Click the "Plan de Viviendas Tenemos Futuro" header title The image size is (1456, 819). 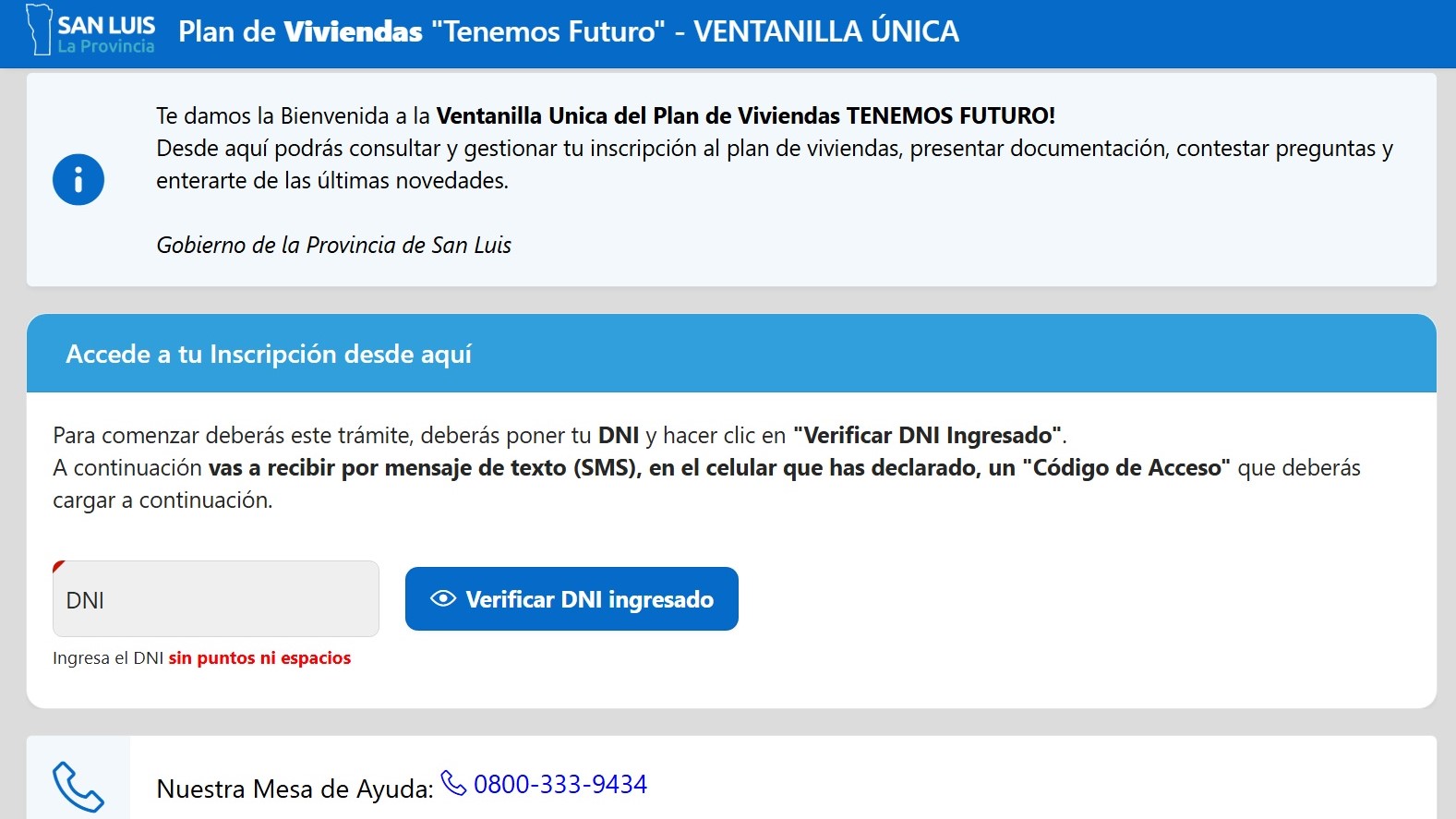[569, 31]
